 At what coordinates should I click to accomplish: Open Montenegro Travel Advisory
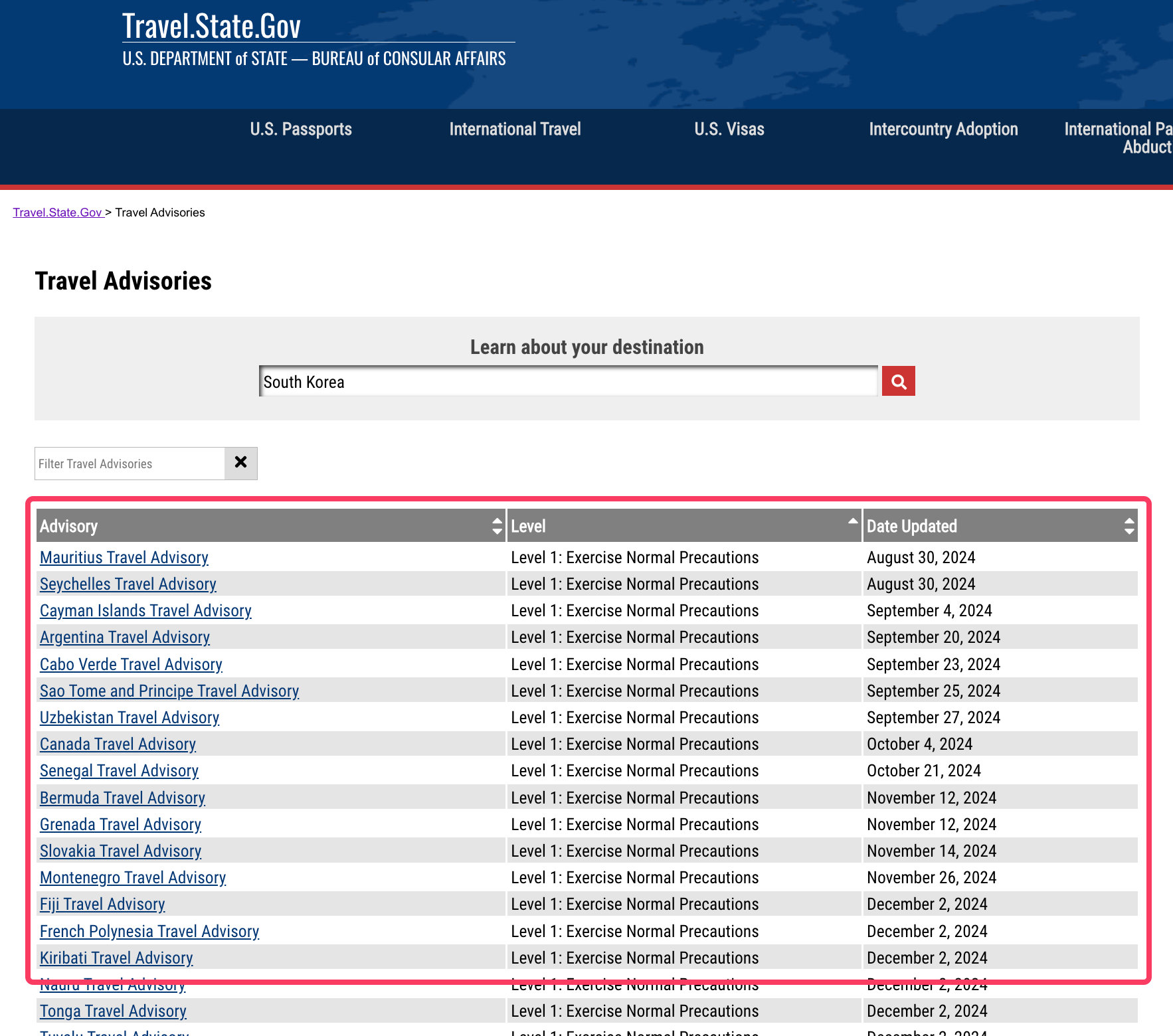click(x=133, y=878)
